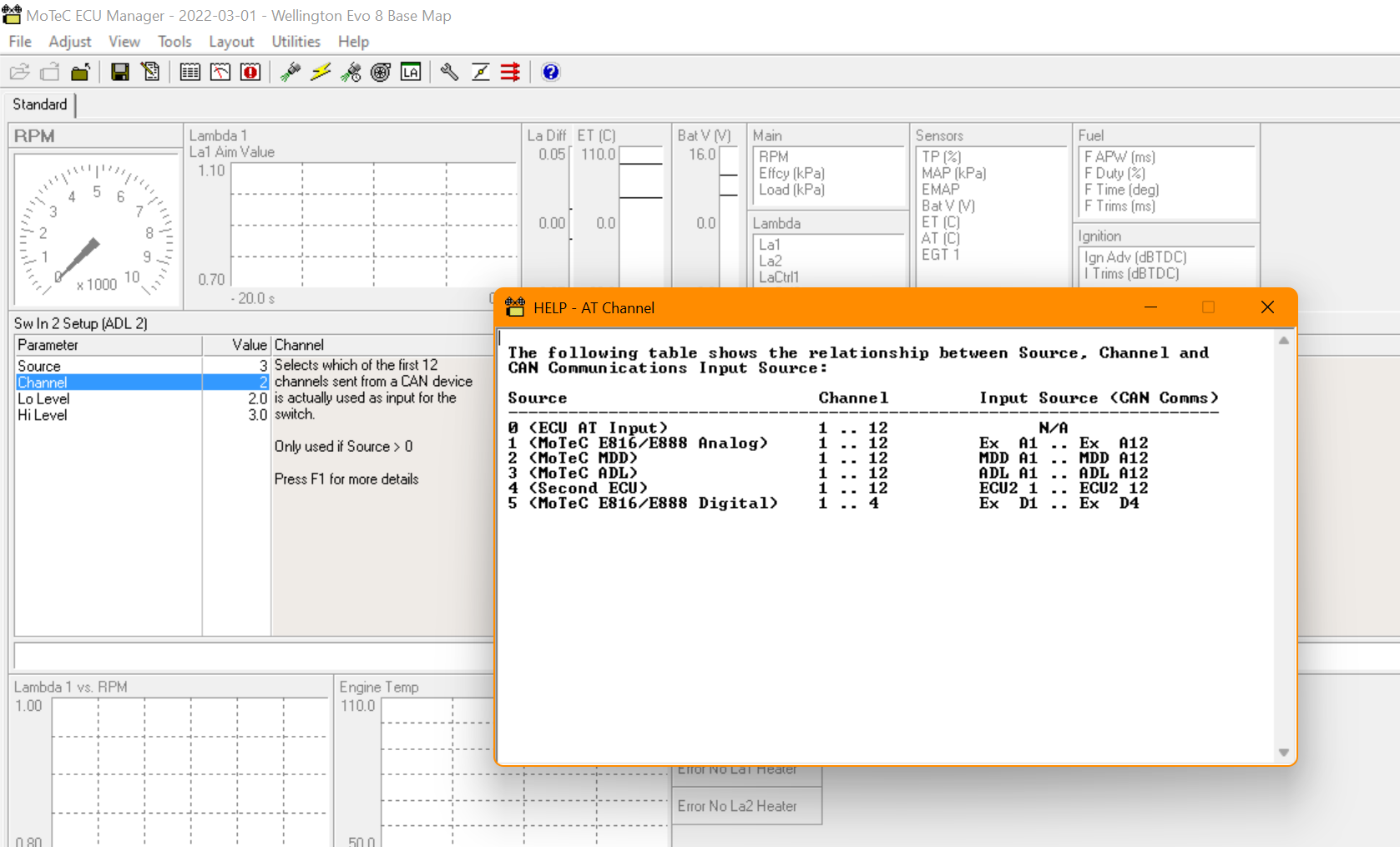
Task: Click the Lo Level value 2.0 cell
Action: pos(236,398)
